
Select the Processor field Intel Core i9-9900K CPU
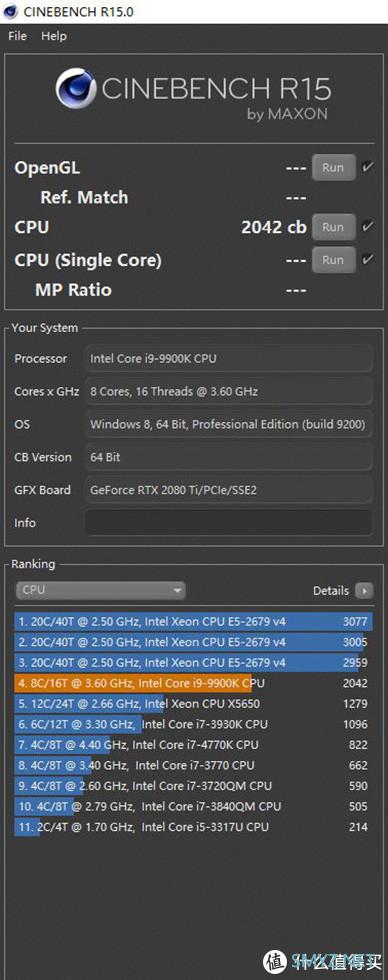pos(229,359)
